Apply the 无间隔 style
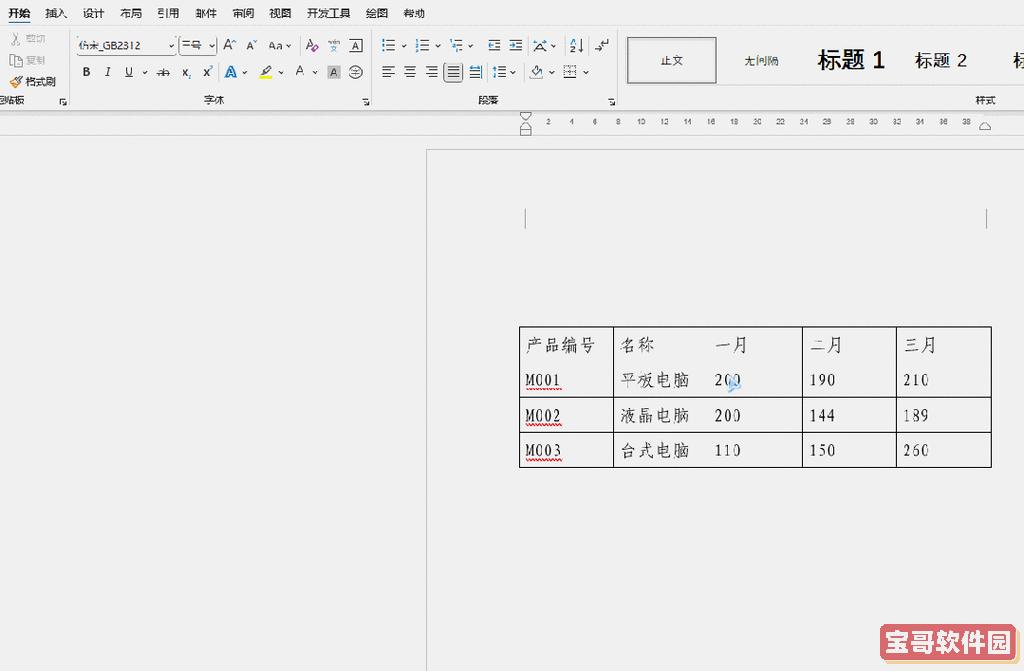 pyautogui.click(x=761, y=60)
